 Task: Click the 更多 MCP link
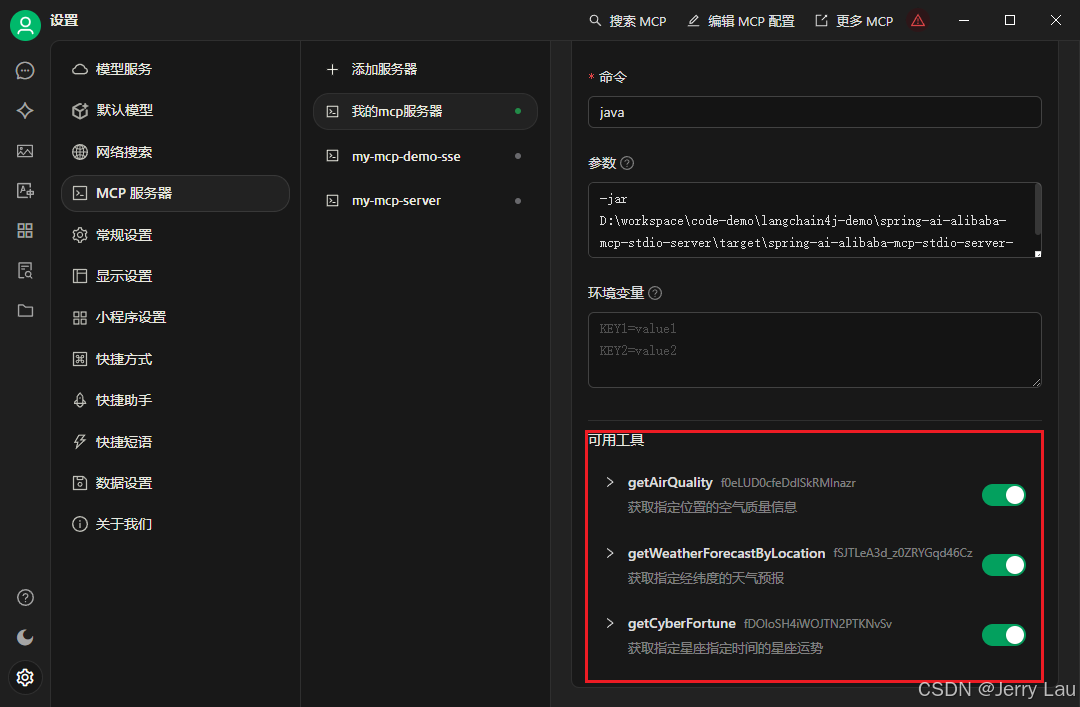(x=854, y=21)
